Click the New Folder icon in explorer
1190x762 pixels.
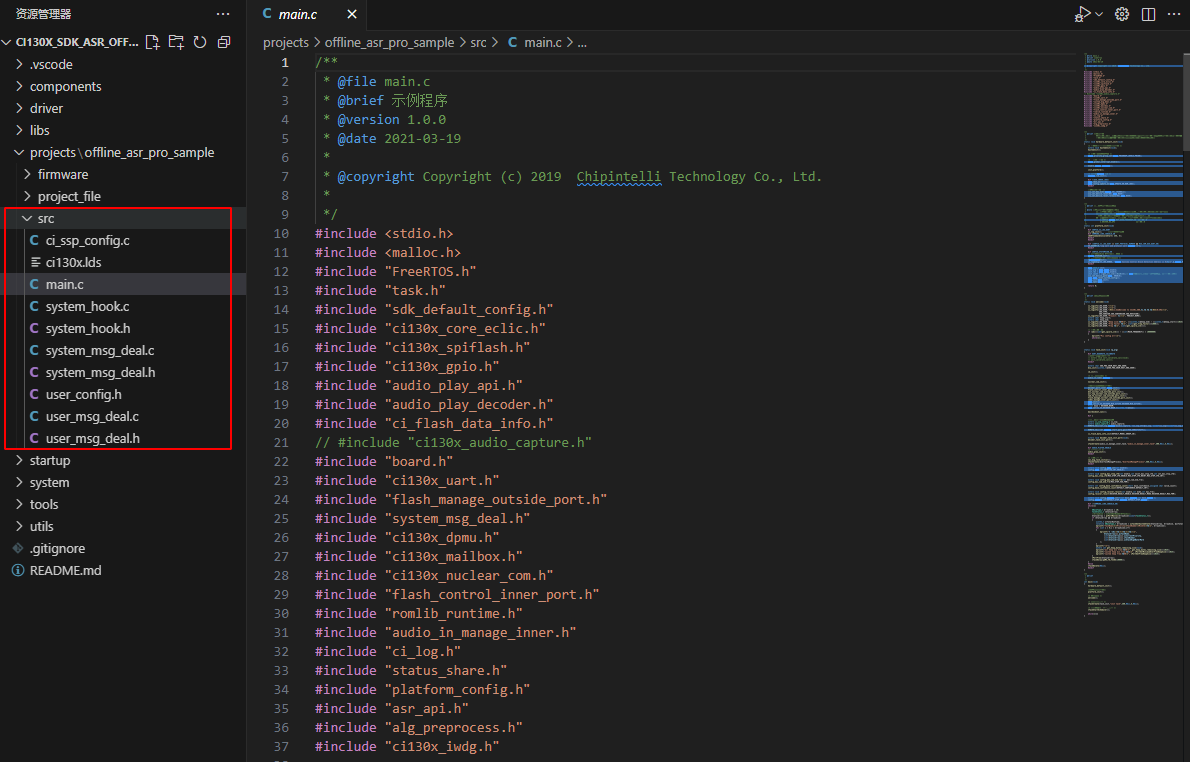coord(176,42)
